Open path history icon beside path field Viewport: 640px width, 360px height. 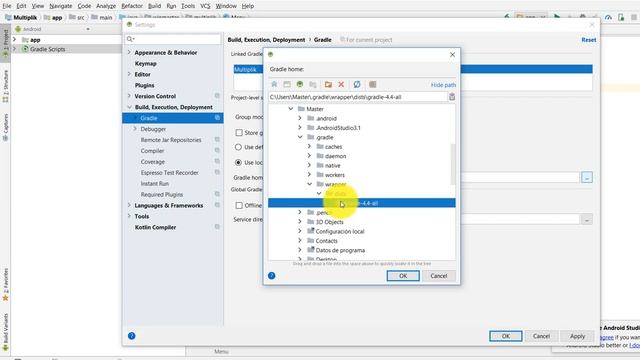[452, 97]
